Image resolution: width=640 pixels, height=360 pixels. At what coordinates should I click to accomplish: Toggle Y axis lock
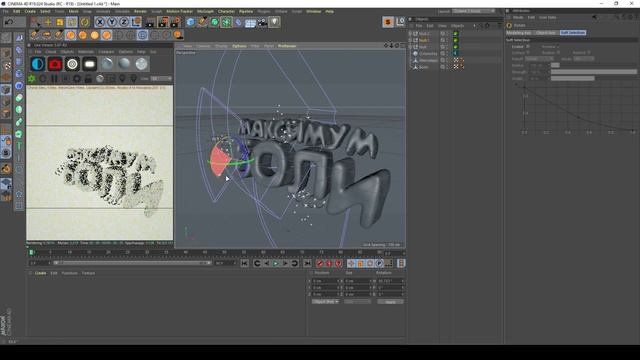[112, 22]
